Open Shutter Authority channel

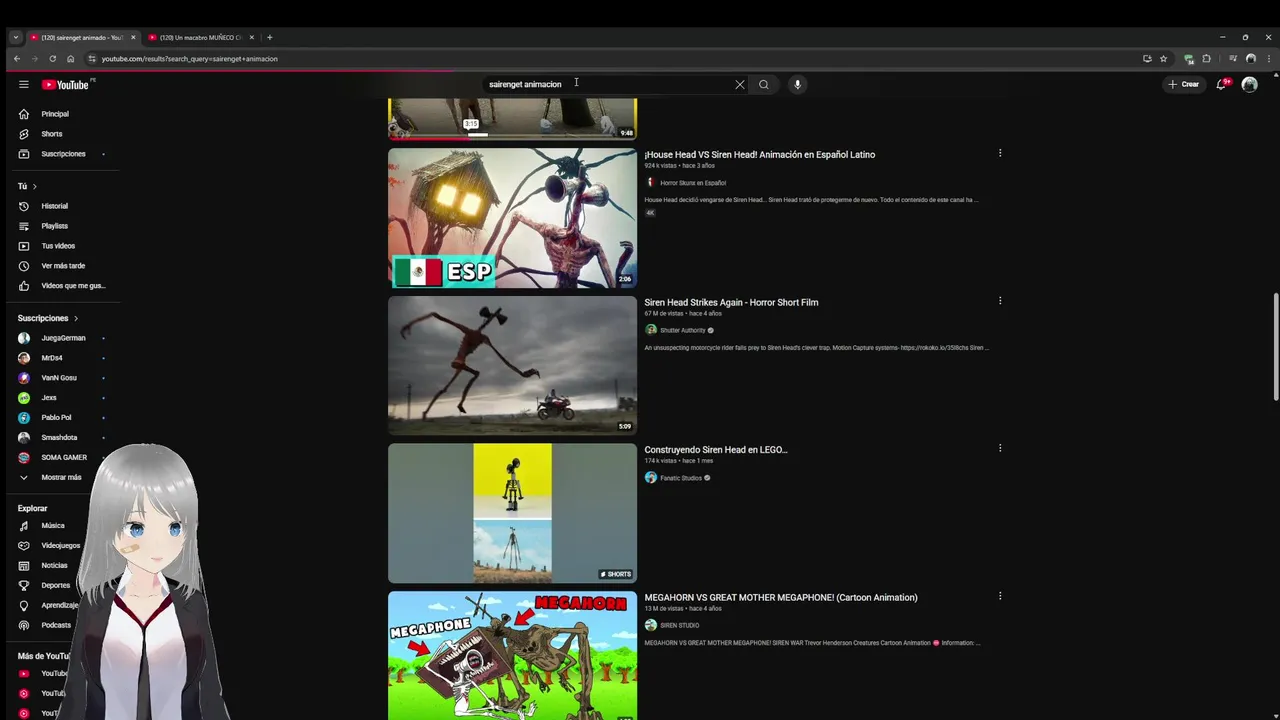[682, 330]
